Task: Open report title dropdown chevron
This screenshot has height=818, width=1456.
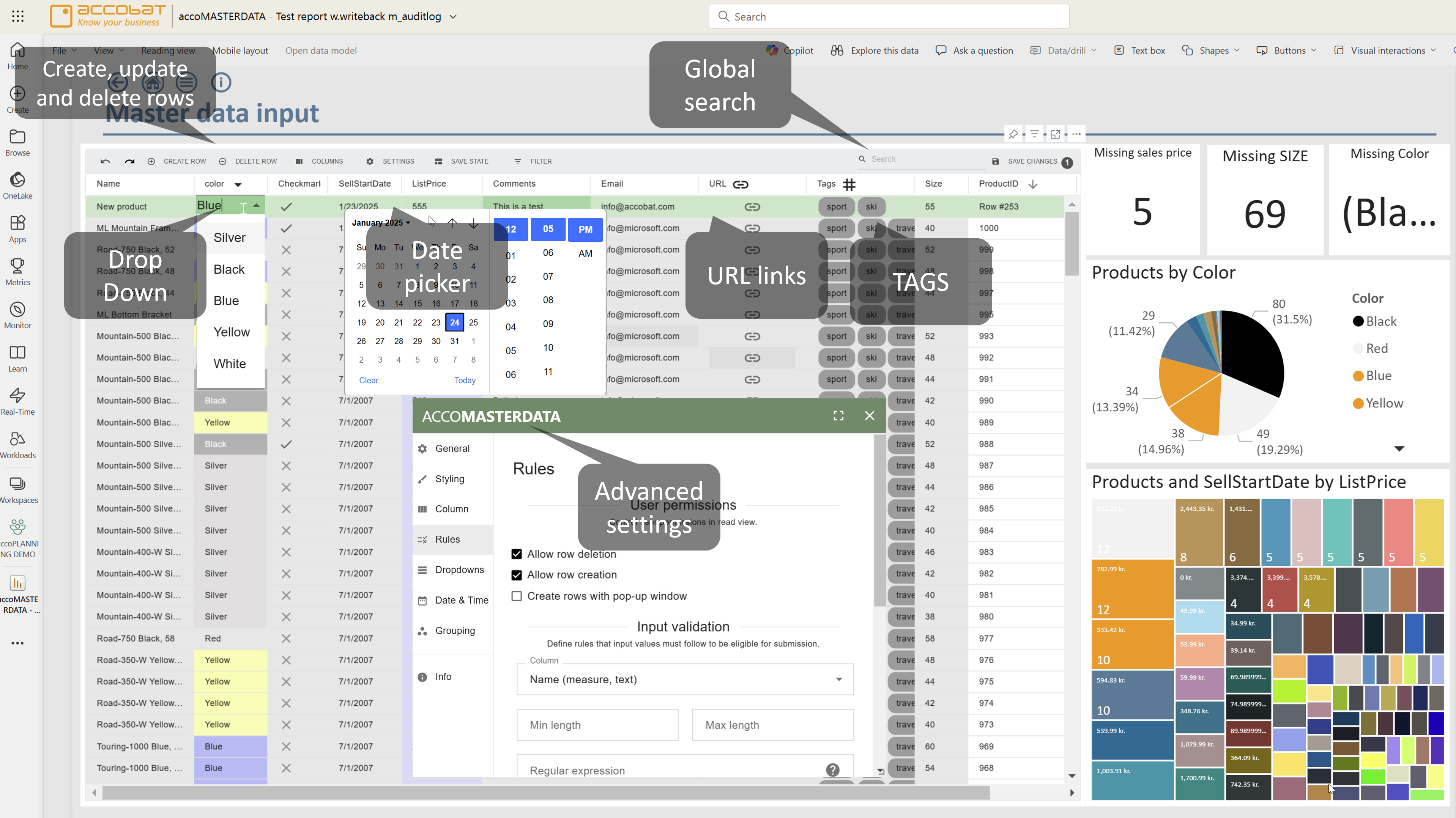Action: tap(453, 17)
